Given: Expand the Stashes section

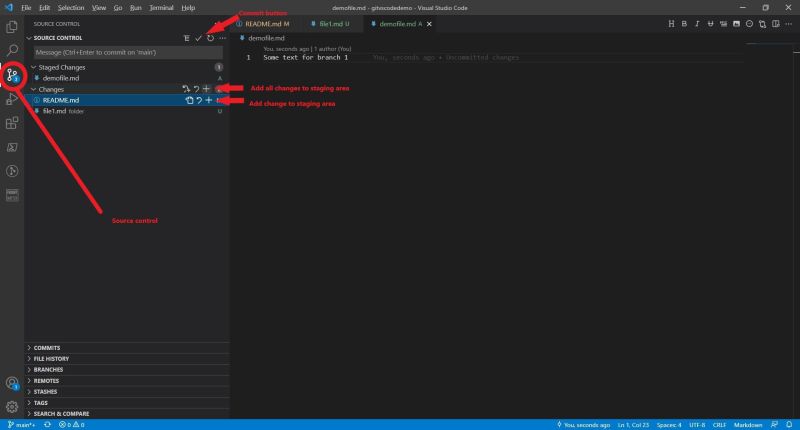Looking at the screenshot, I should click(128, 392).
